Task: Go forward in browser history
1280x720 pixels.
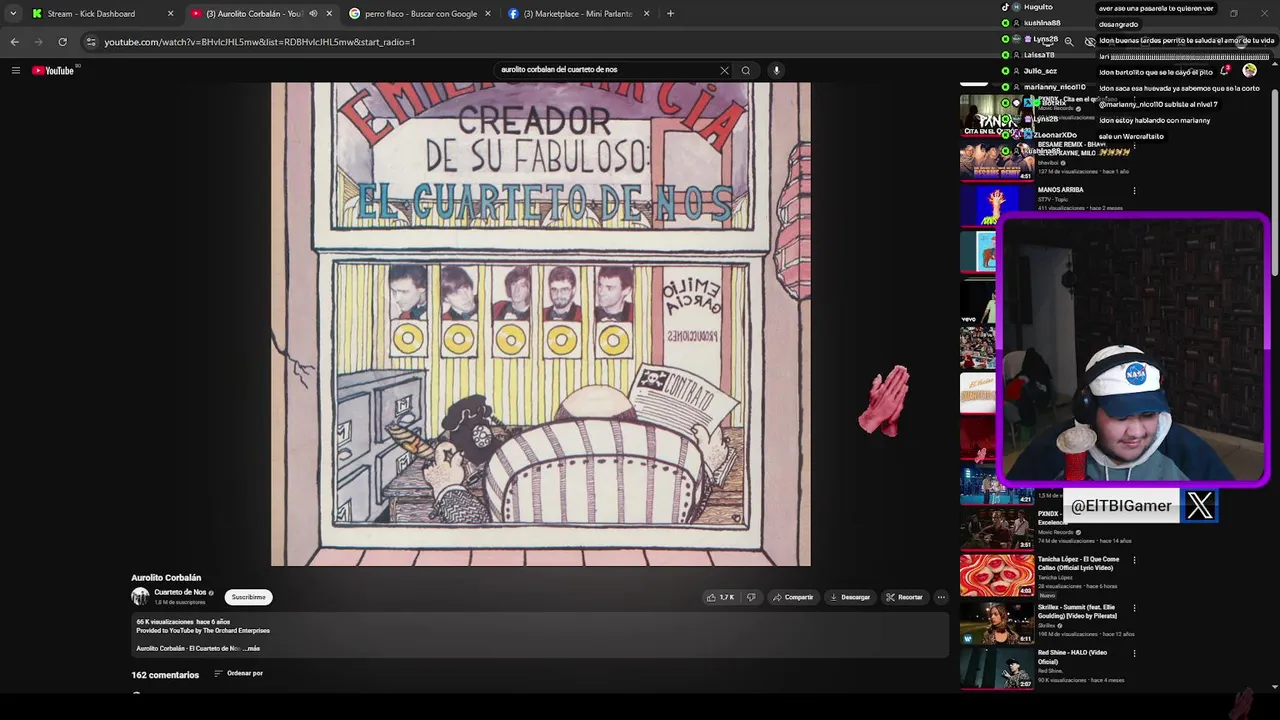Action: coord(38,42)
